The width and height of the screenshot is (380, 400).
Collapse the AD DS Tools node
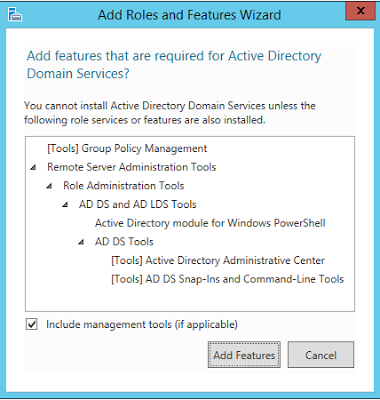point(81,242)
